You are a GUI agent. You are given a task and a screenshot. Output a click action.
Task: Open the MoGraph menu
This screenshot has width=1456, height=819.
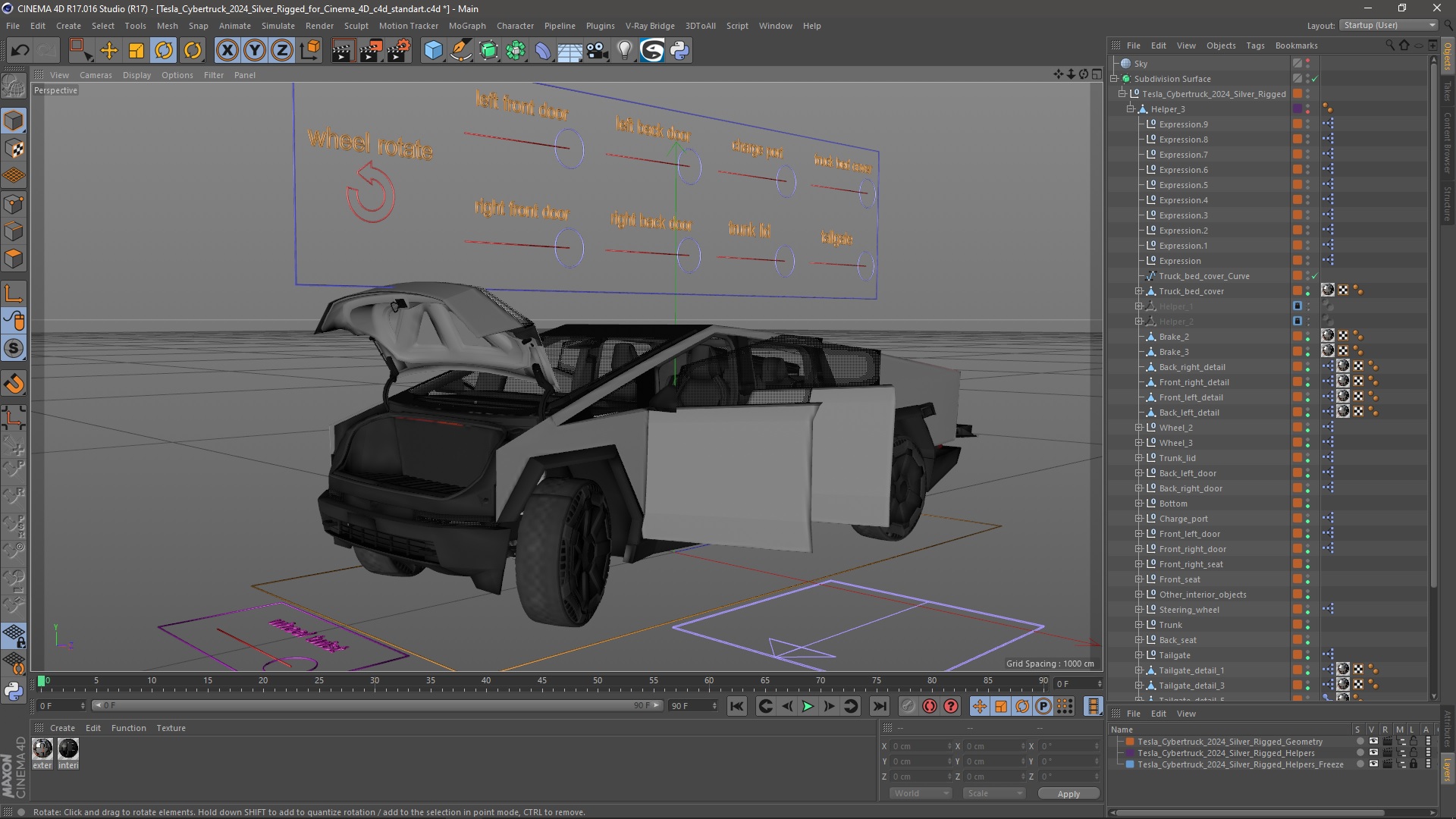point(466,26)
